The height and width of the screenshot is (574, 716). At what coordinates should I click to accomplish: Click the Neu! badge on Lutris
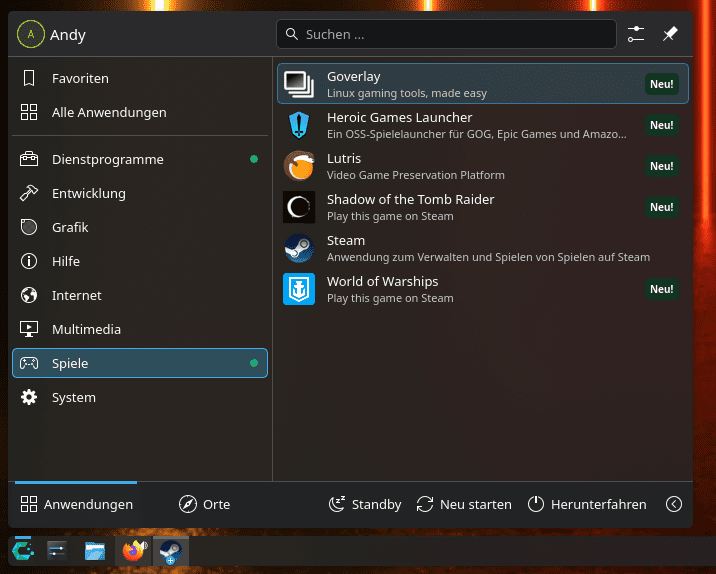point(662,166)
